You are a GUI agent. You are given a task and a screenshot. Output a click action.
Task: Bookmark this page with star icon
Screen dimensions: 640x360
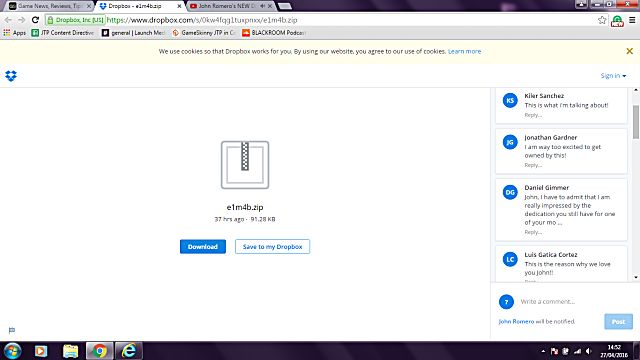pos(602,20)
